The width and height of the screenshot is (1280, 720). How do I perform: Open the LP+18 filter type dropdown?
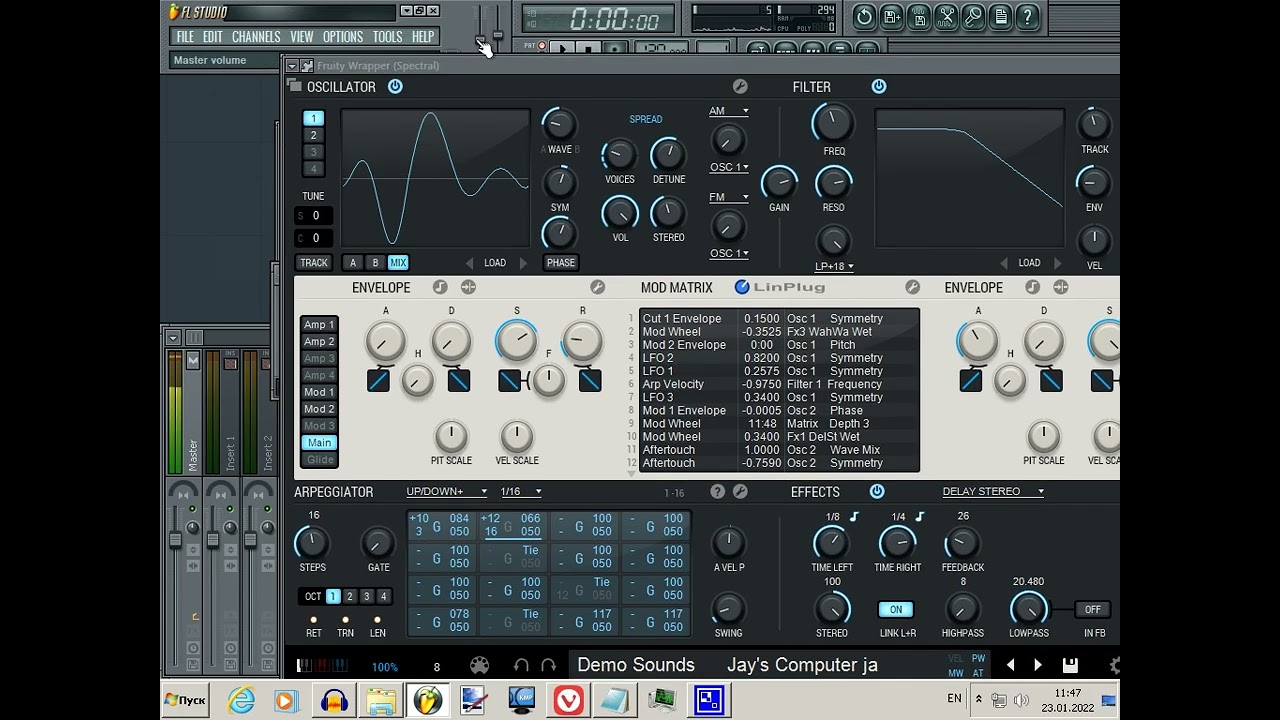(834, 266)
